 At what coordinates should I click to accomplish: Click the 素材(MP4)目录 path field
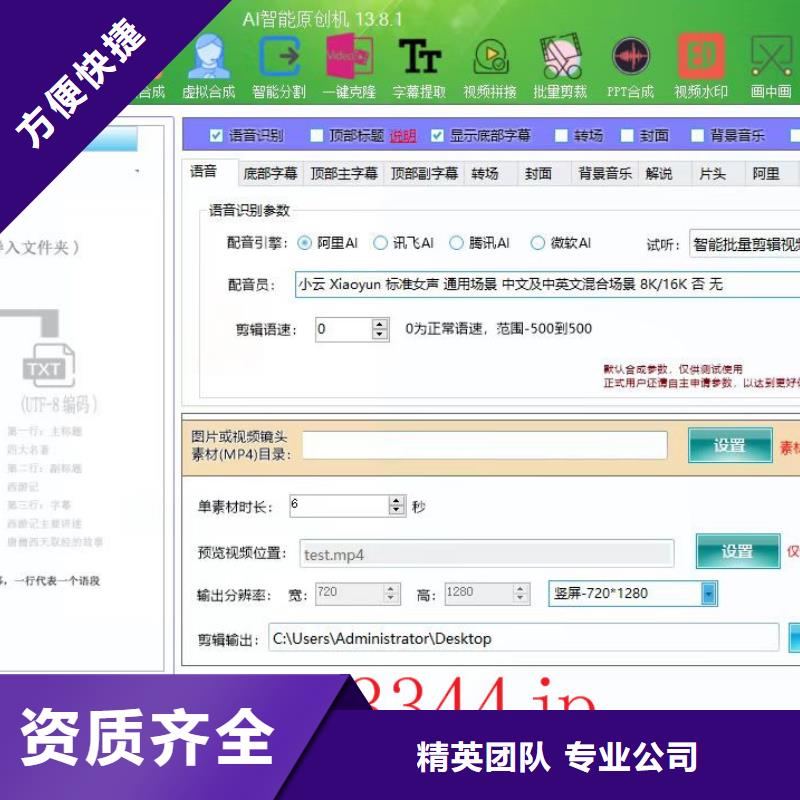point(485,445)
